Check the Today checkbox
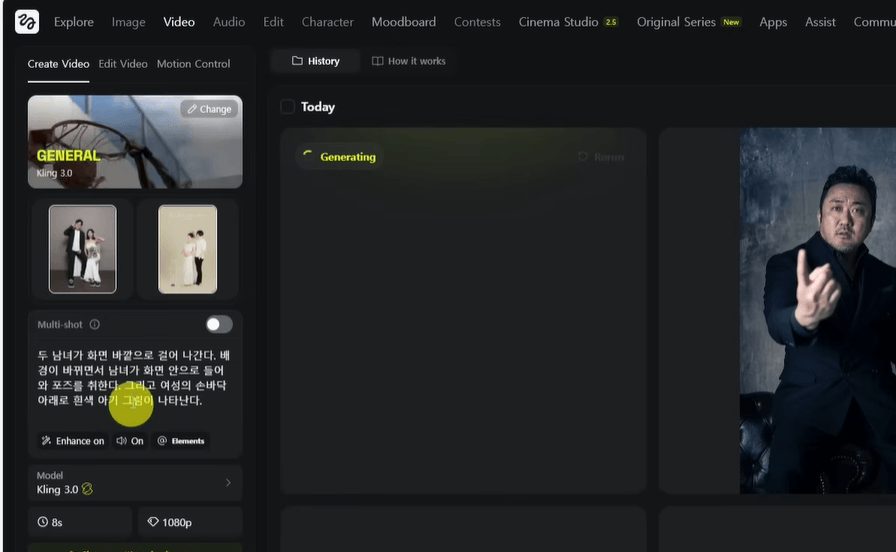Image resolution: width=896 pixels, height=552 pixels. [x=287, y=107]
